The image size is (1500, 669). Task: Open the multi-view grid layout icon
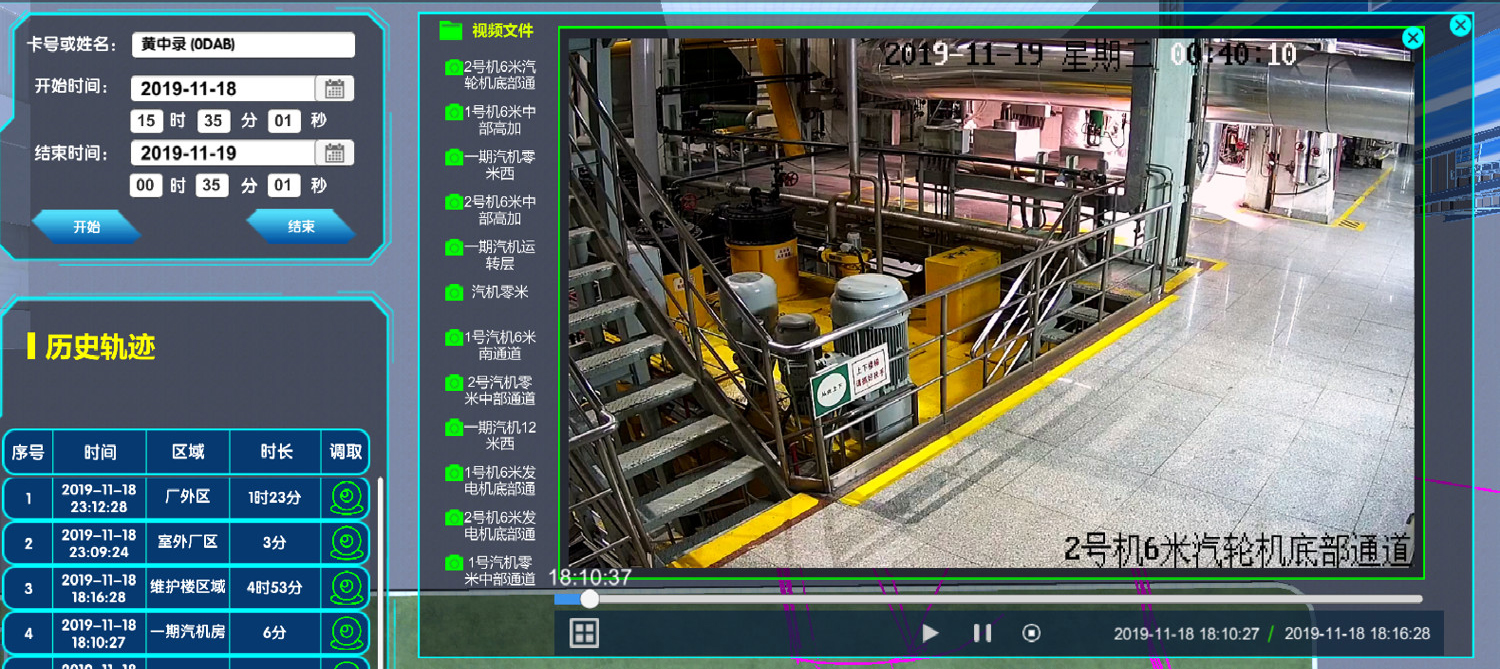click(584, 633)
